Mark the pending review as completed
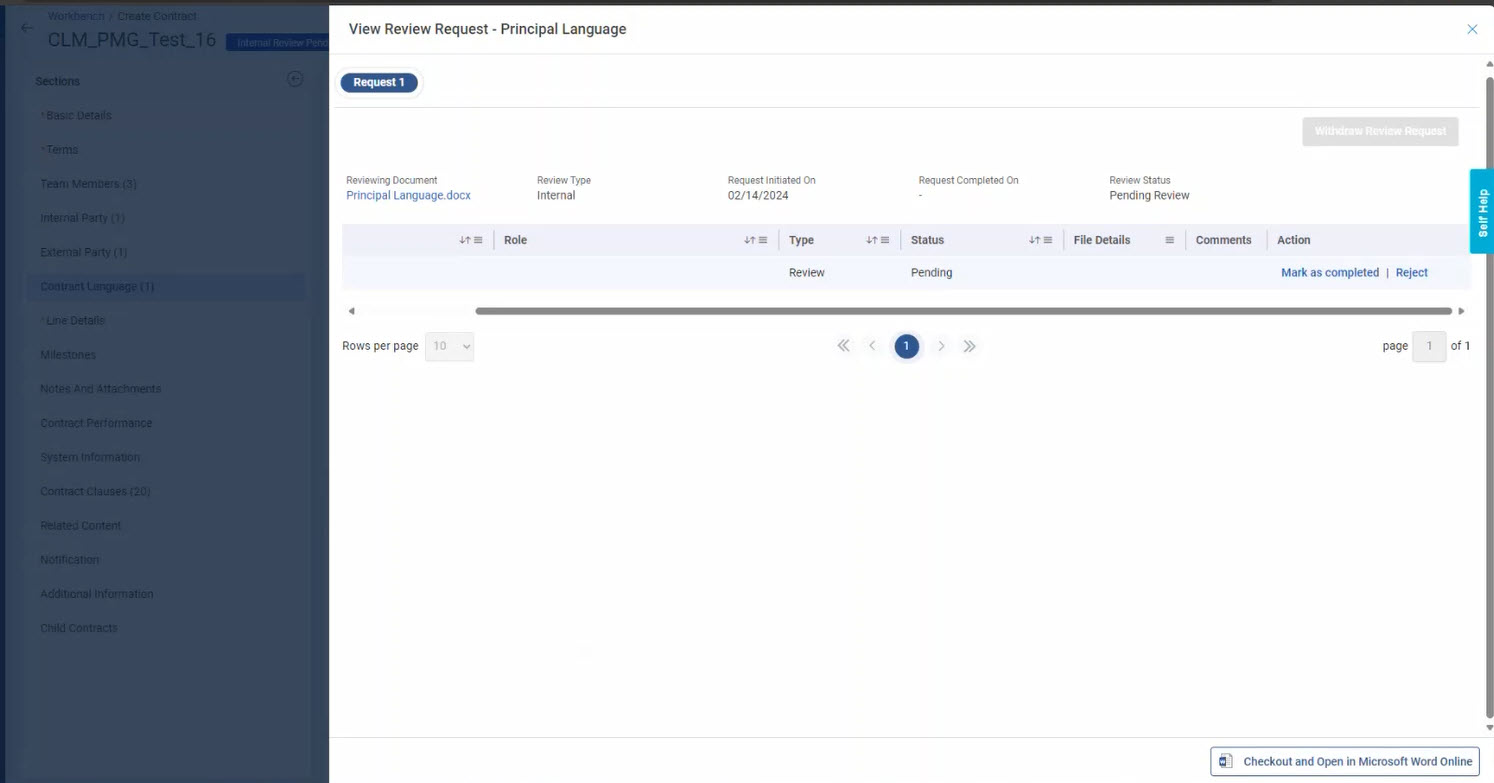 point(1329,272)
